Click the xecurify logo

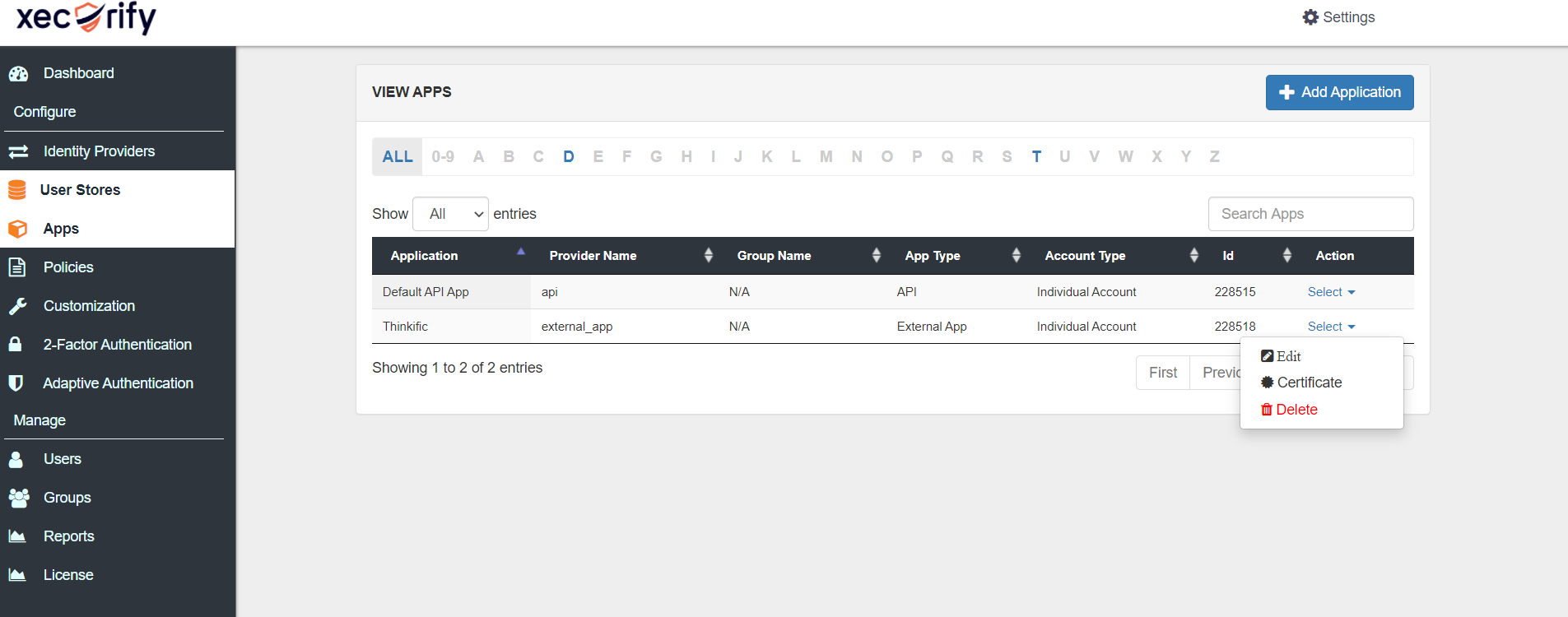point(86,18)
